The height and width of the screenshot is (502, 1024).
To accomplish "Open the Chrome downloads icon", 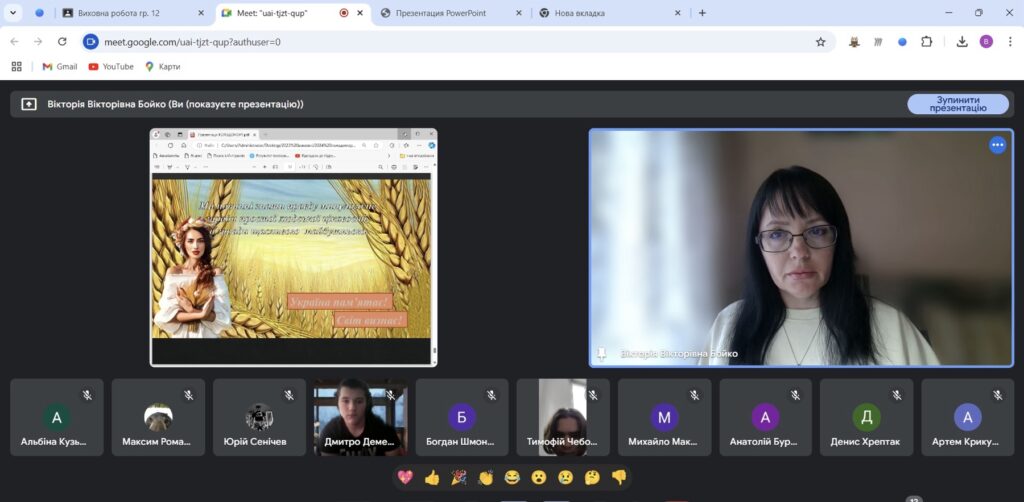I will [961, 42].
